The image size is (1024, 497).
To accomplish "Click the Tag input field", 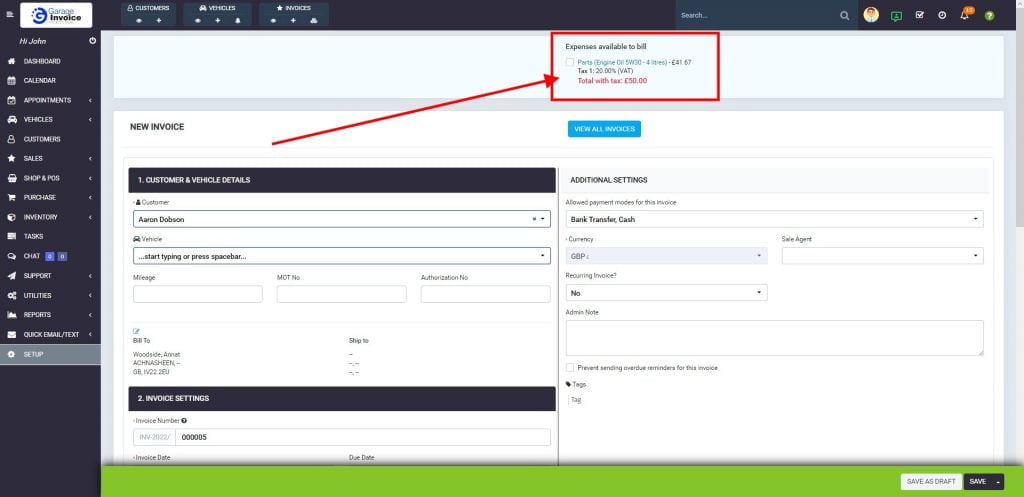I will click(577, 400).
